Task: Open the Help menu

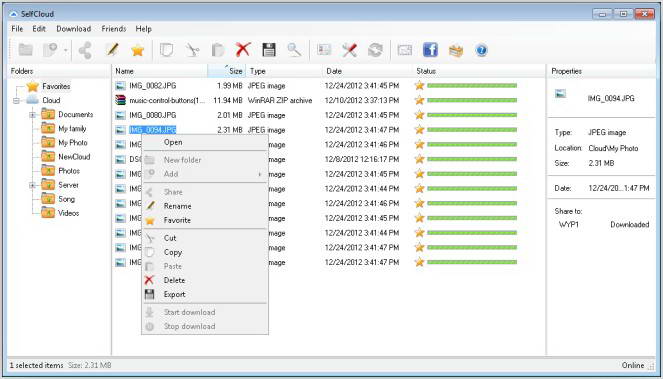Action: tap(143, 29)
